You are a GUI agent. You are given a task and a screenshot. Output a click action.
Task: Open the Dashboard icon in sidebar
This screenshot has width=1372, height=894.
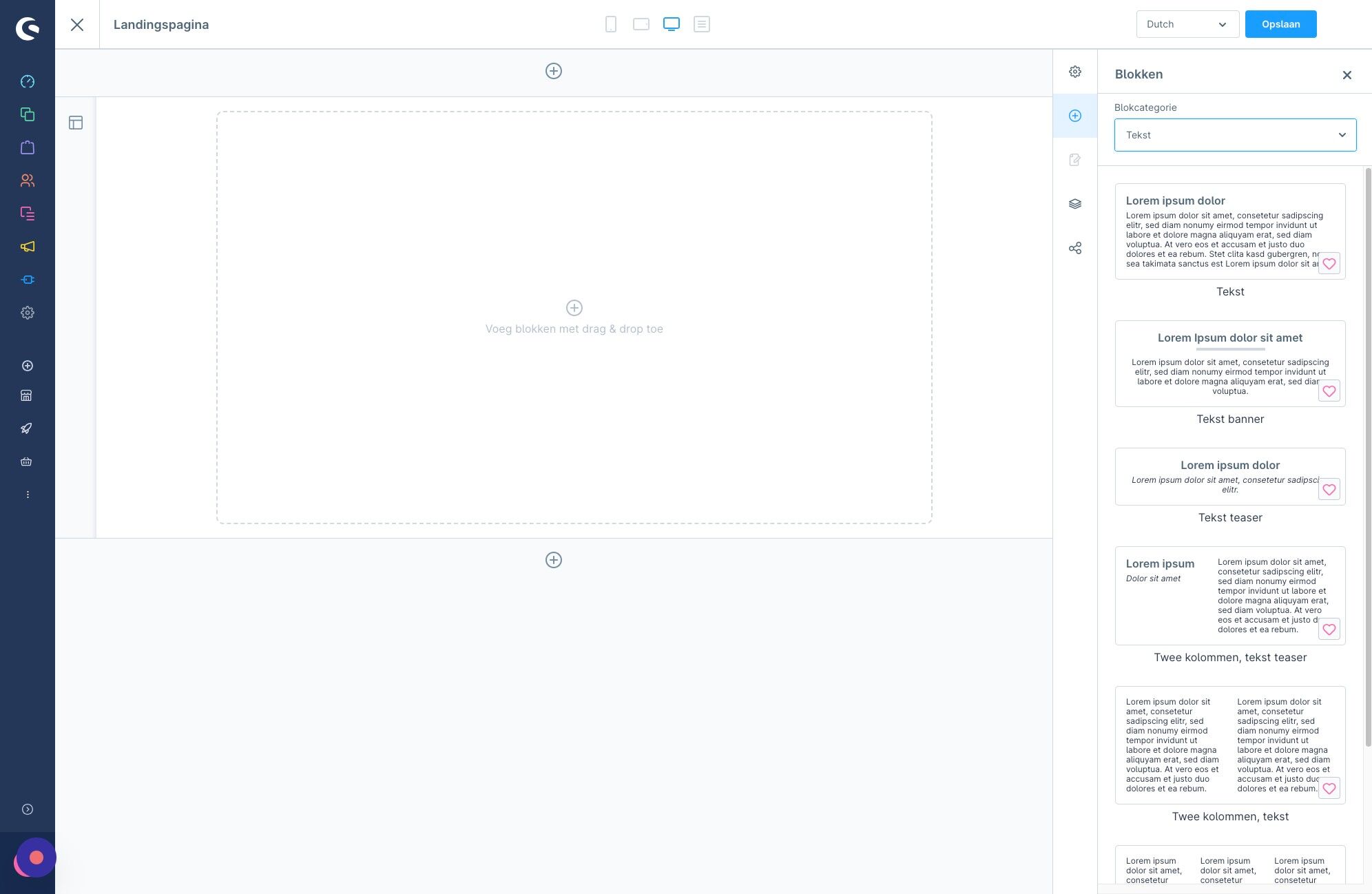(x=28, y=81)
